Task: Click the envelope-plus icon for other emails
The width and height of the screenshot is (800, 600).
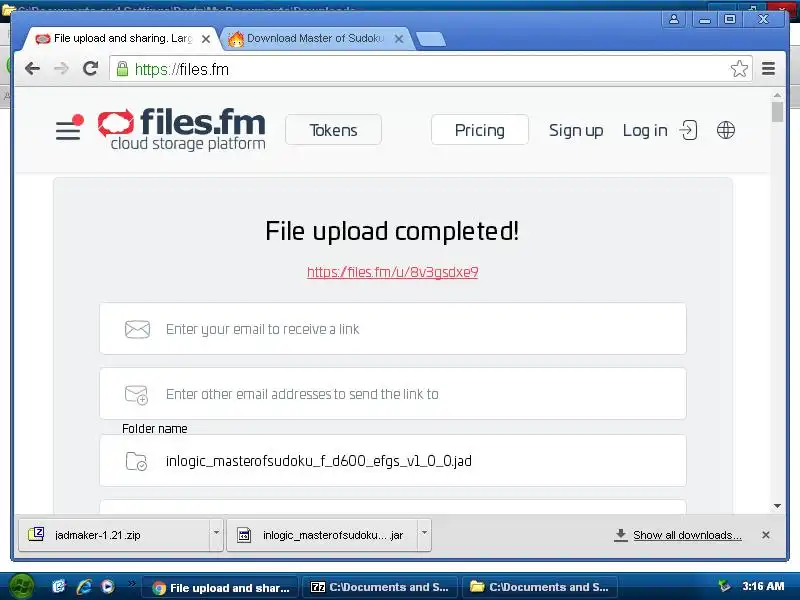Action: [136, 394]
